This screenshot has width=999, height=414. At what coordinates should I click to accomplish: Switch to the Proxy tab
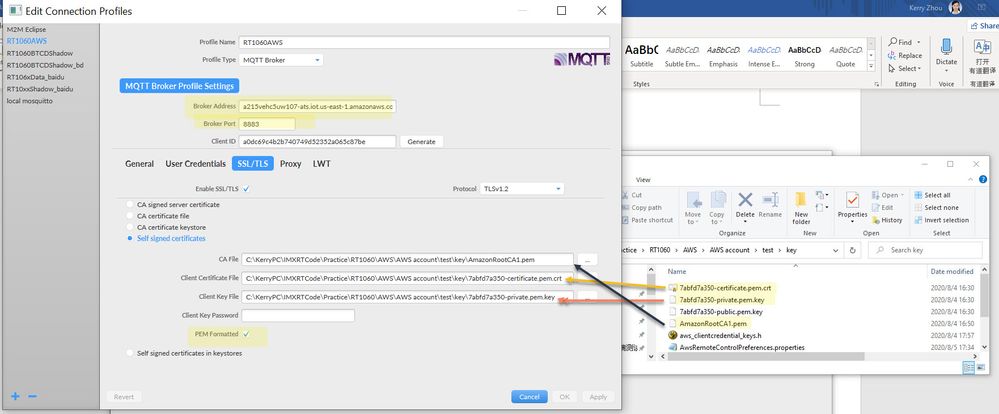click(x=291, y=164)
